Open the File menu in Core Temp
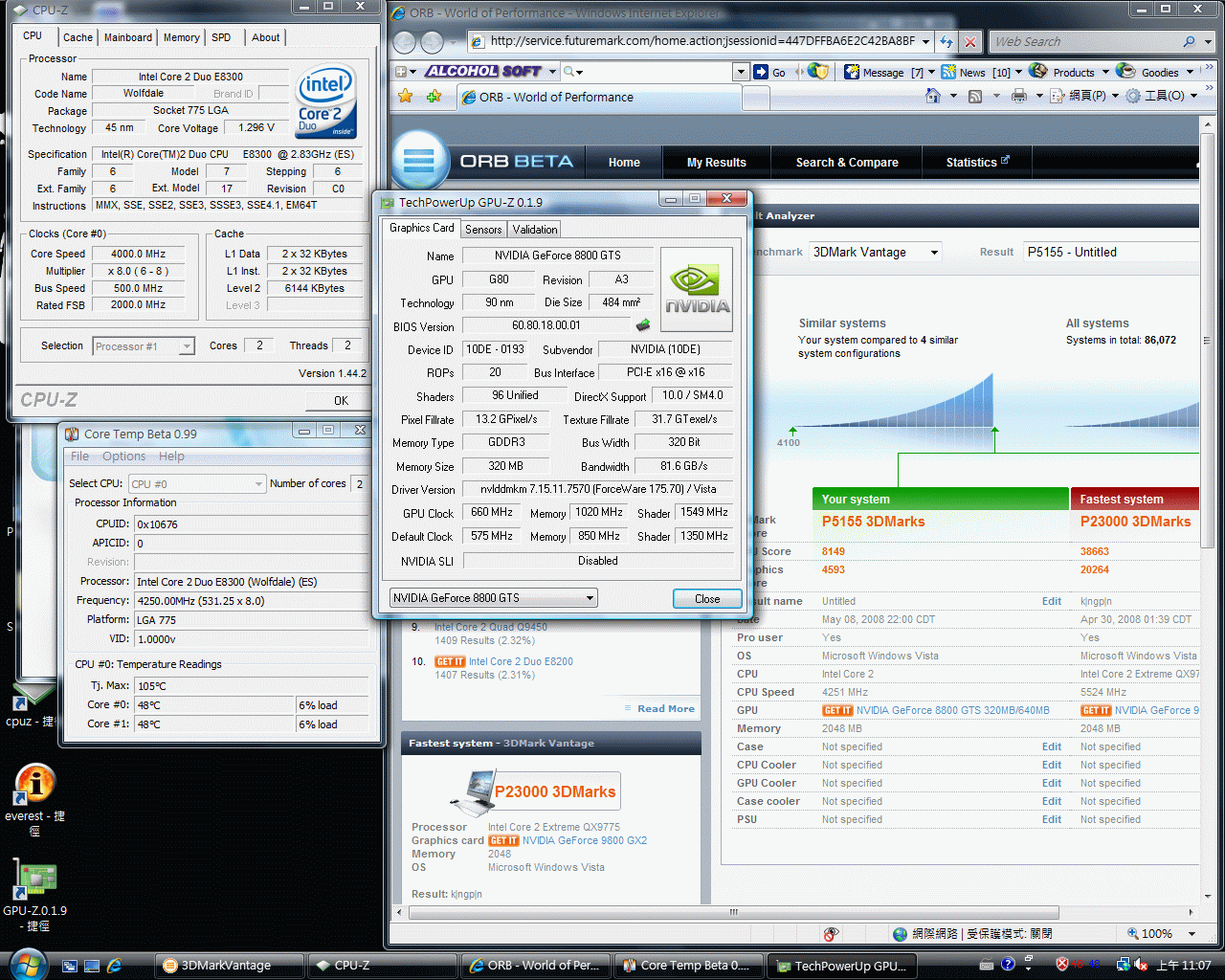Viewport: 1225px width, 980px height. click(79, 457)
